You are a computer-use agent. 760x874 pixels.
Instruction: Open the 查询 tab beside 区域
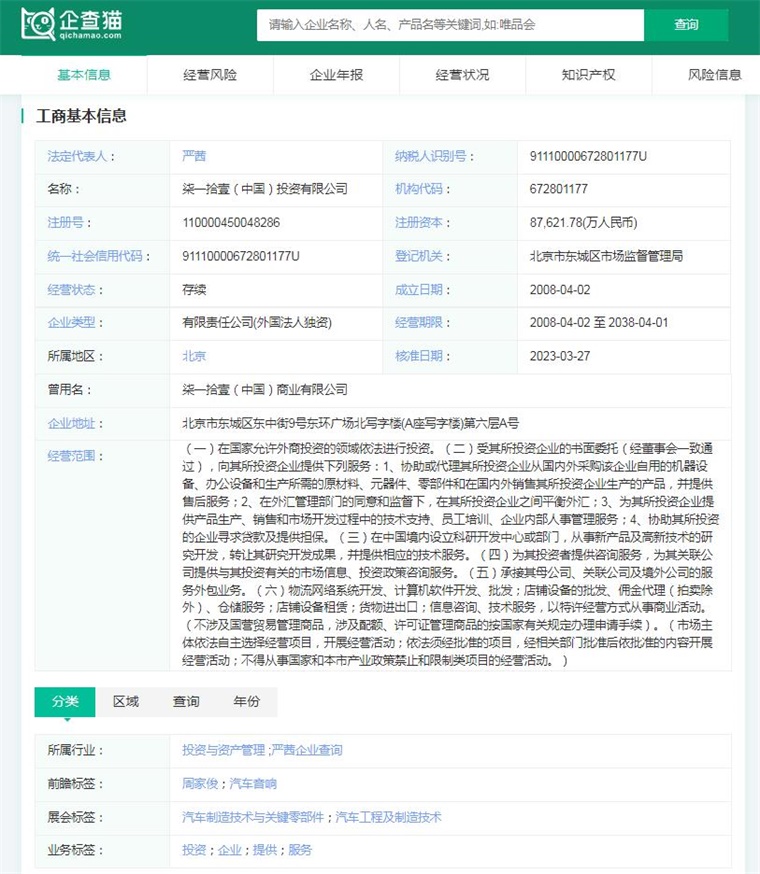[186, 701]
